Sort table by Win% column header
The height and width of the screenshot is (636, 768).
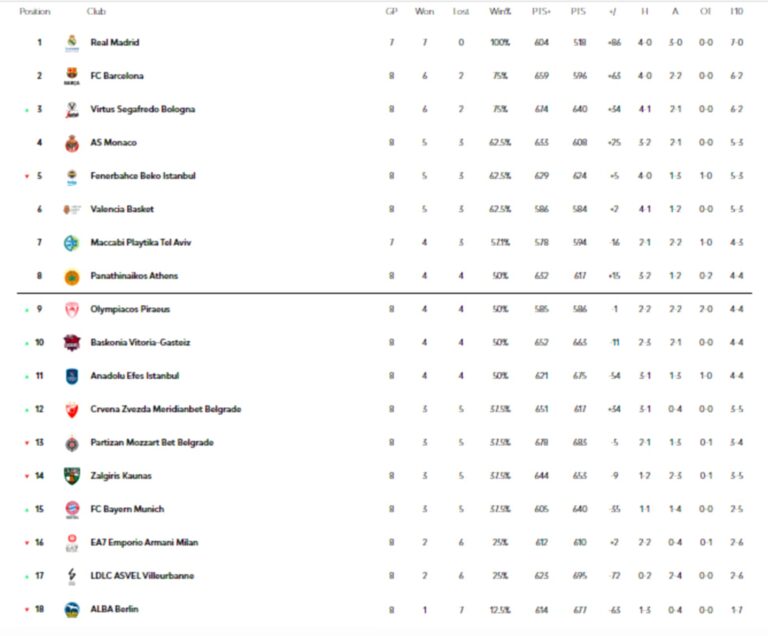(x=499, y=11)
